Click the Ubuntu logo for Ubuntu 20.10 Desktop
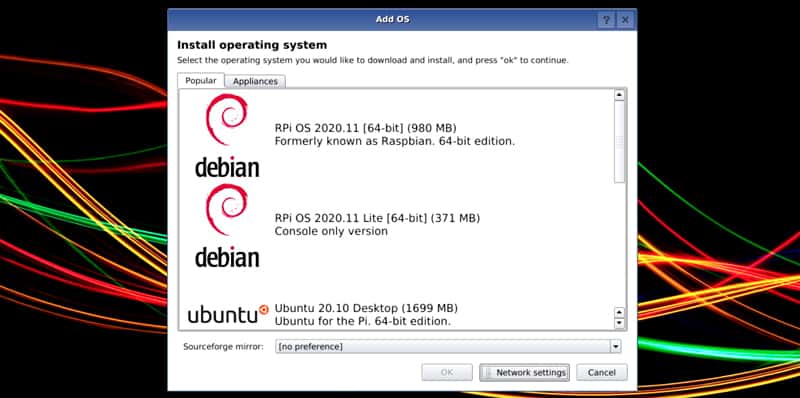 [228, 314]
